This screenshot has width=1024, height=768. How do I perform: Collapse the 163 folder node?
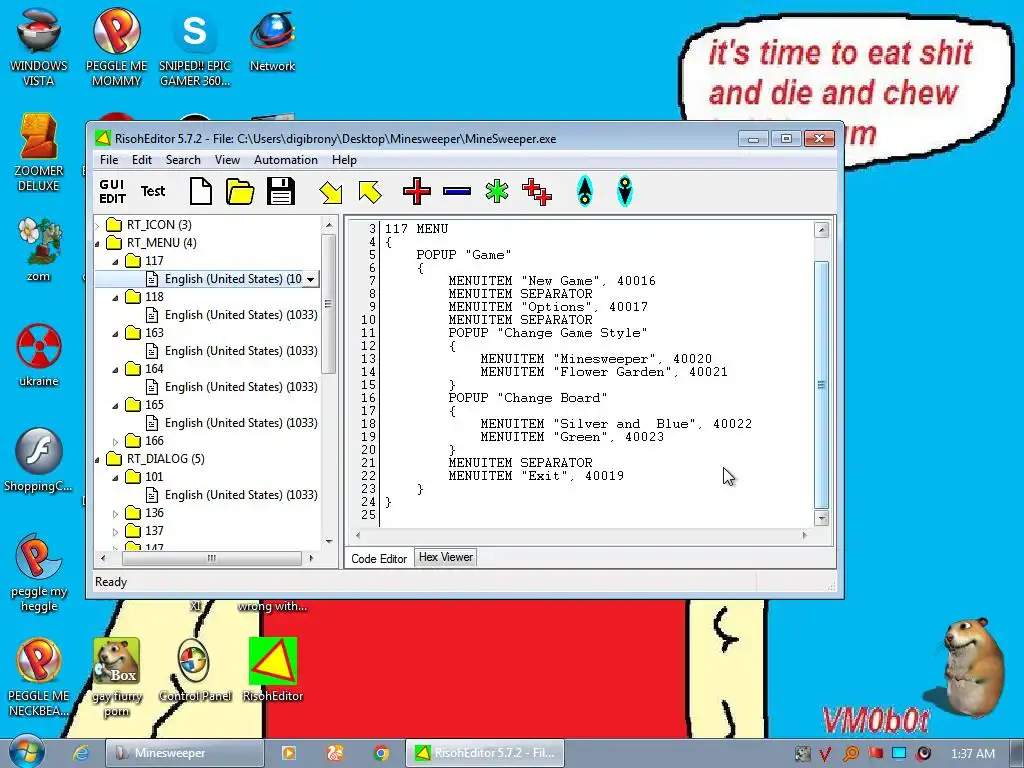[x=116, y=334]
